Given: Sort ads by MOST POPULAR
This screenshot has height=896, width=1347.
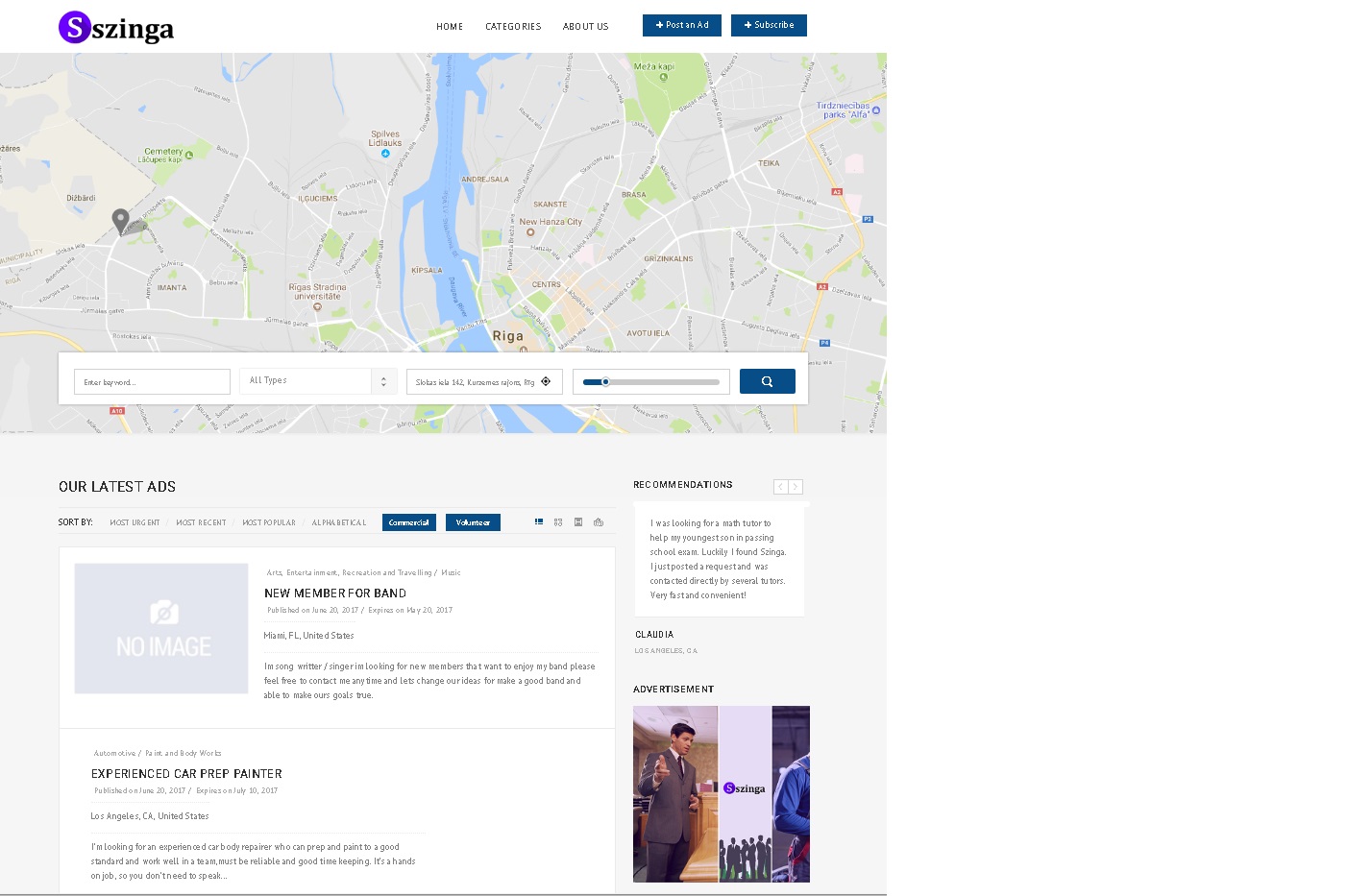Looking at the screenshot, I should click(269, 522).
